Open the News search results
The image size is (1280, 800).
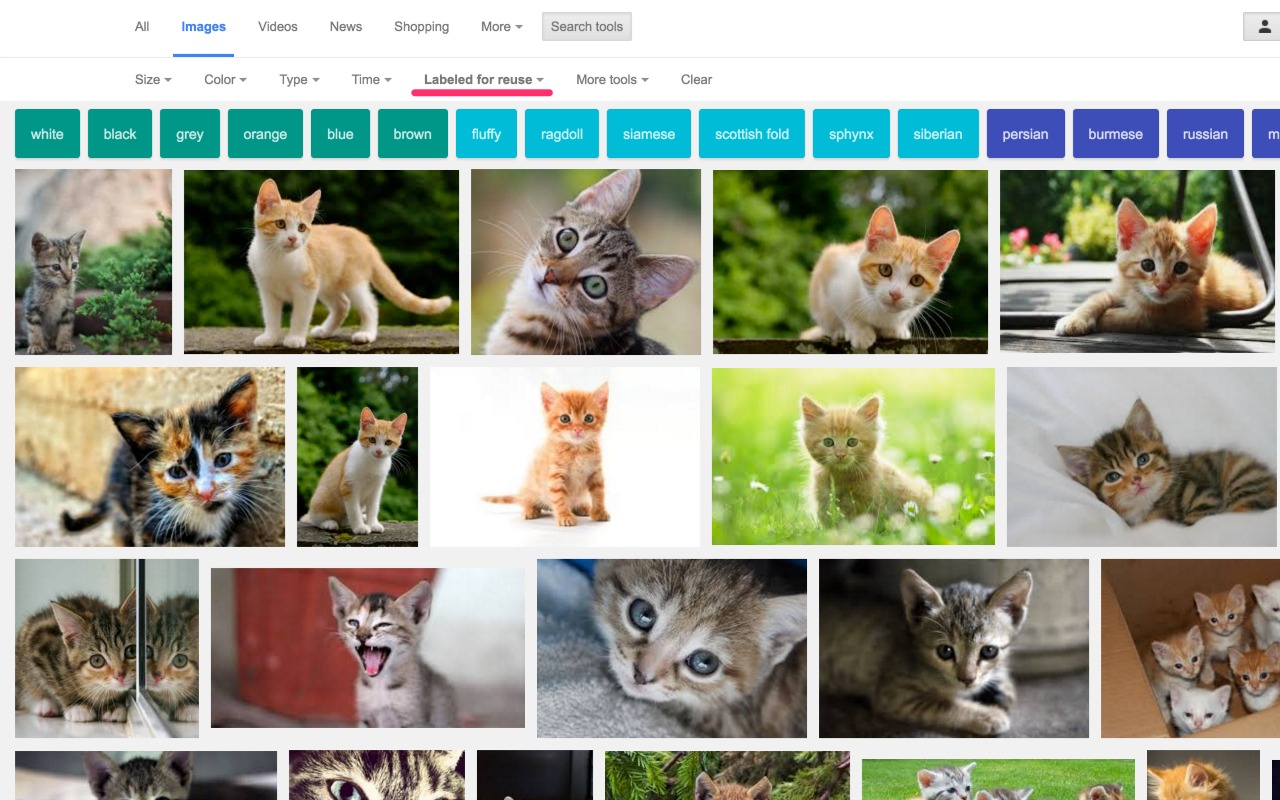(x=346, y=27)
